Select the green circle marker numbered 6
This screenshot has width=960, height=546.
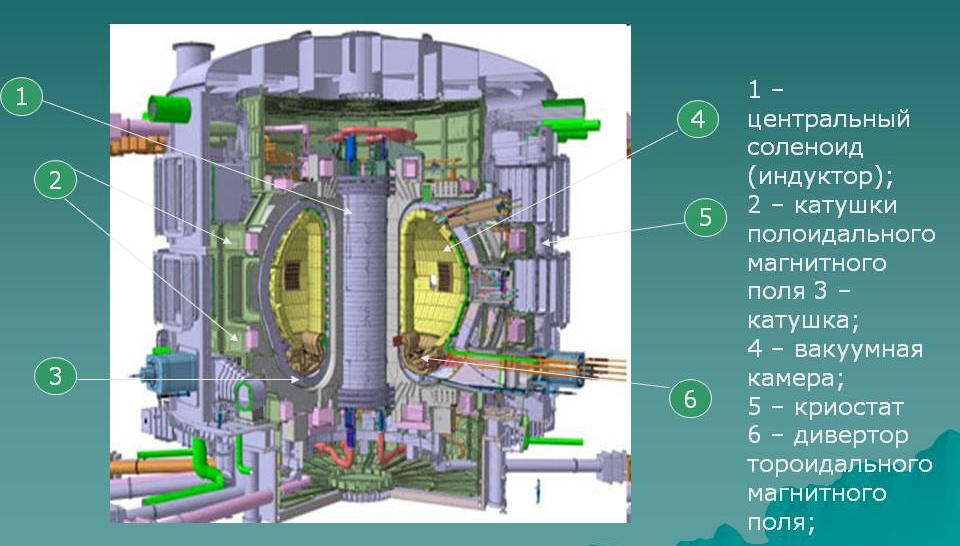pos(689,398)
